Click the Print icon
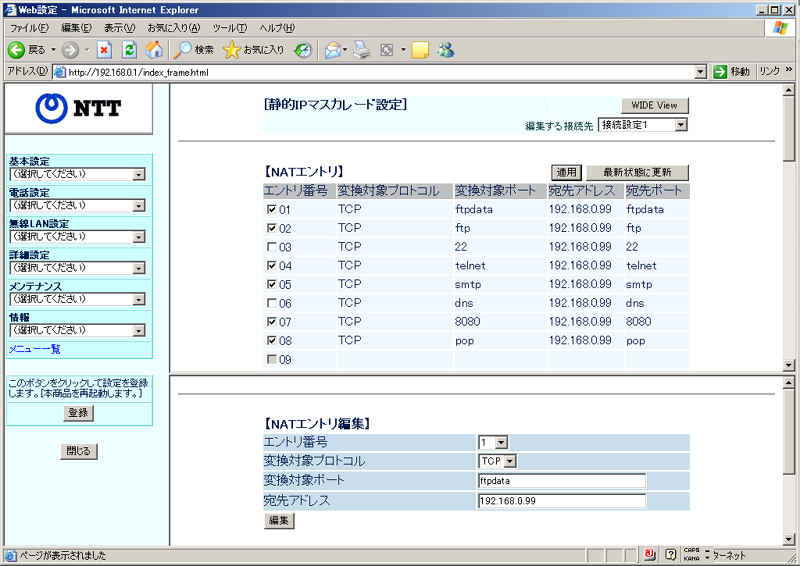The image size is (800, 566). click(362, 50)
